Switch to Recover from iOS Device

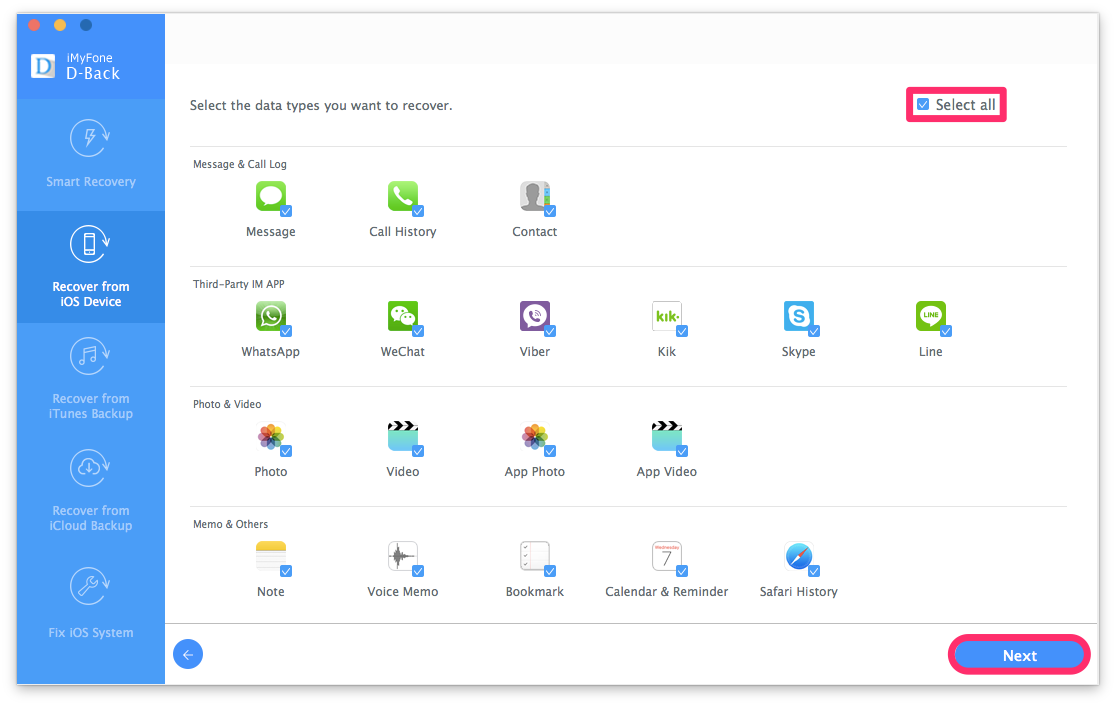point(90,267)
